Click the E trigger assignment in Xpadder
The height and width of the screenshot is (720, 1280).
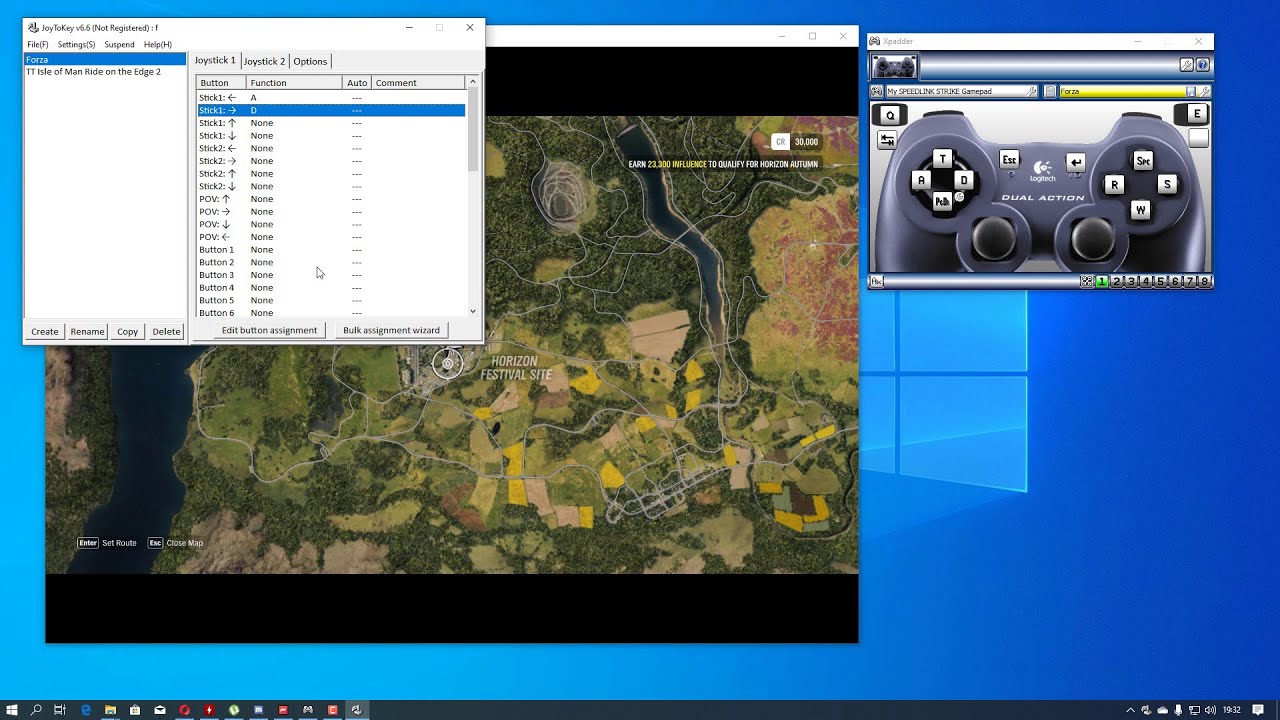[x=1196, y=114]
